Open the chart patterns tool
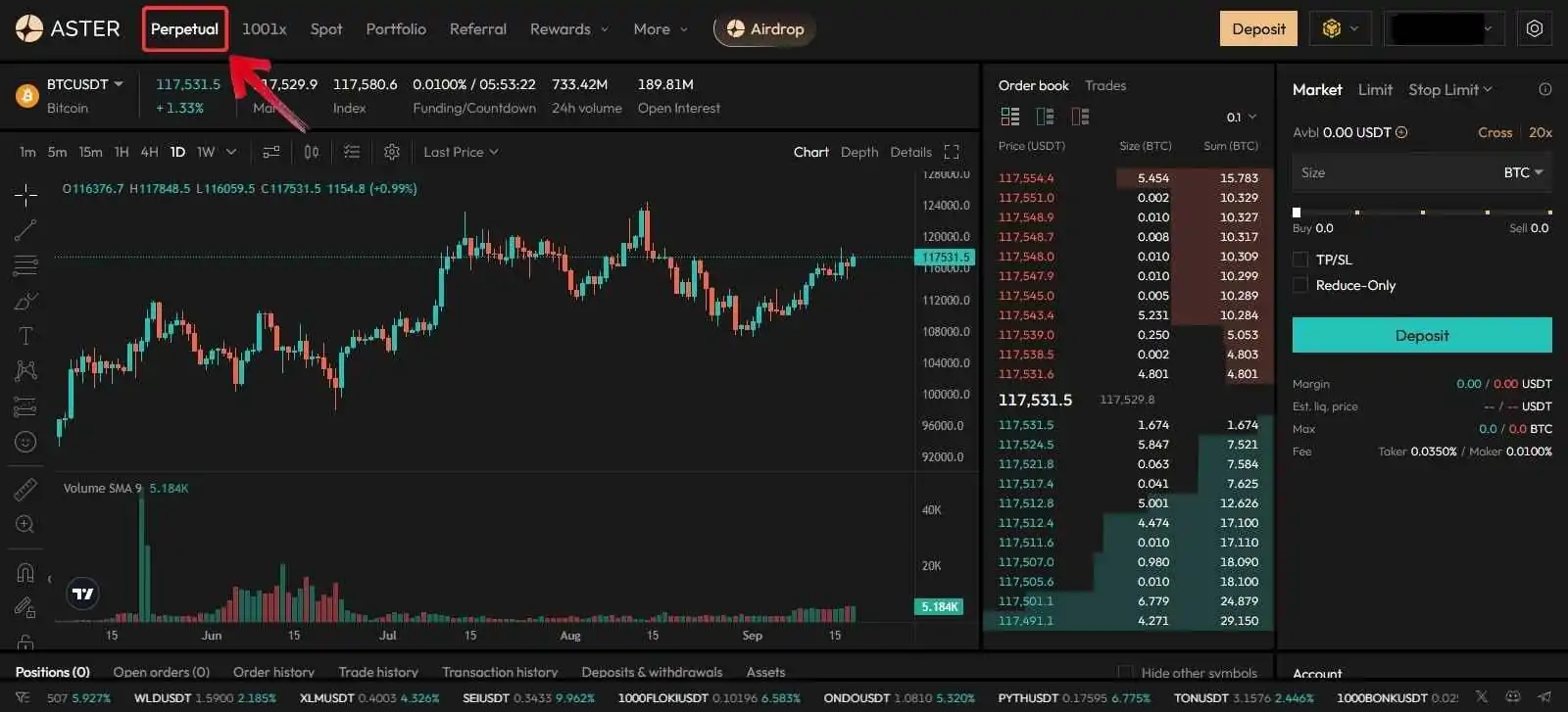Image resolution: width=1568 pixels, height=712 pixels. coord(25,370)
